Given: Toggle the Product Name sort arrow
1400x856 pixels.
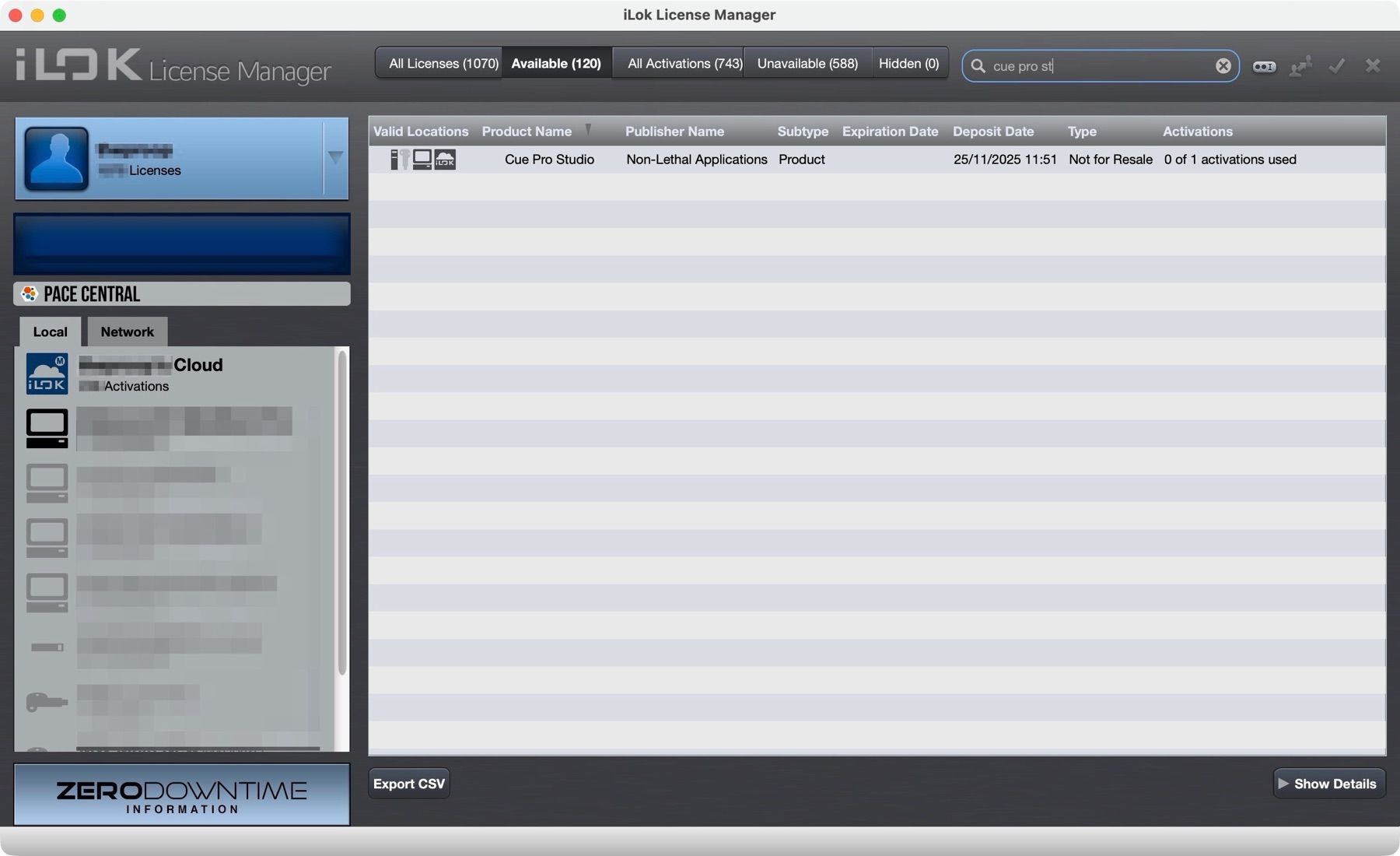Looking at the screenshot, I should [x=588, y=129].
